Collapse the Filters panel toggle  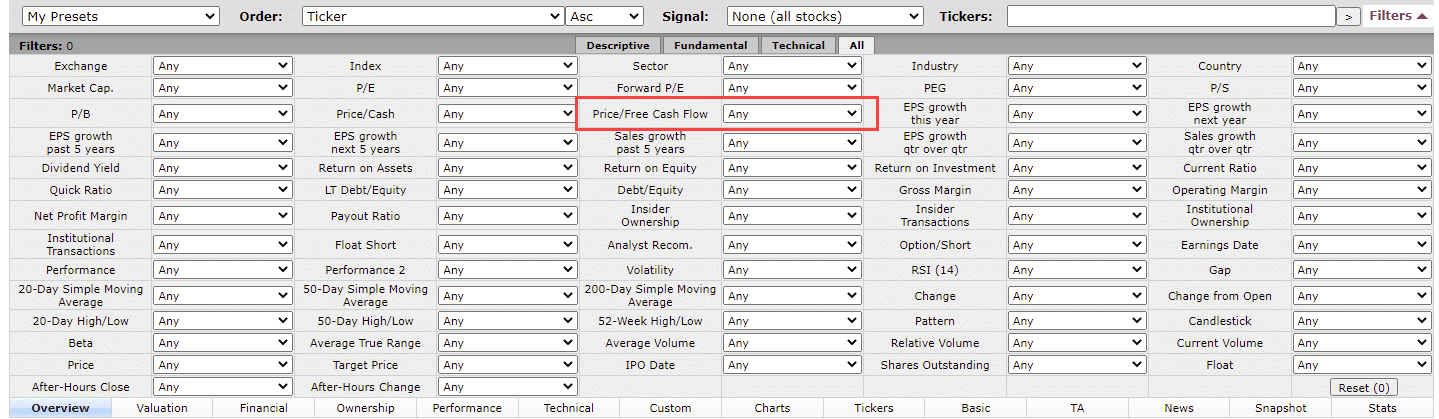1398,16
